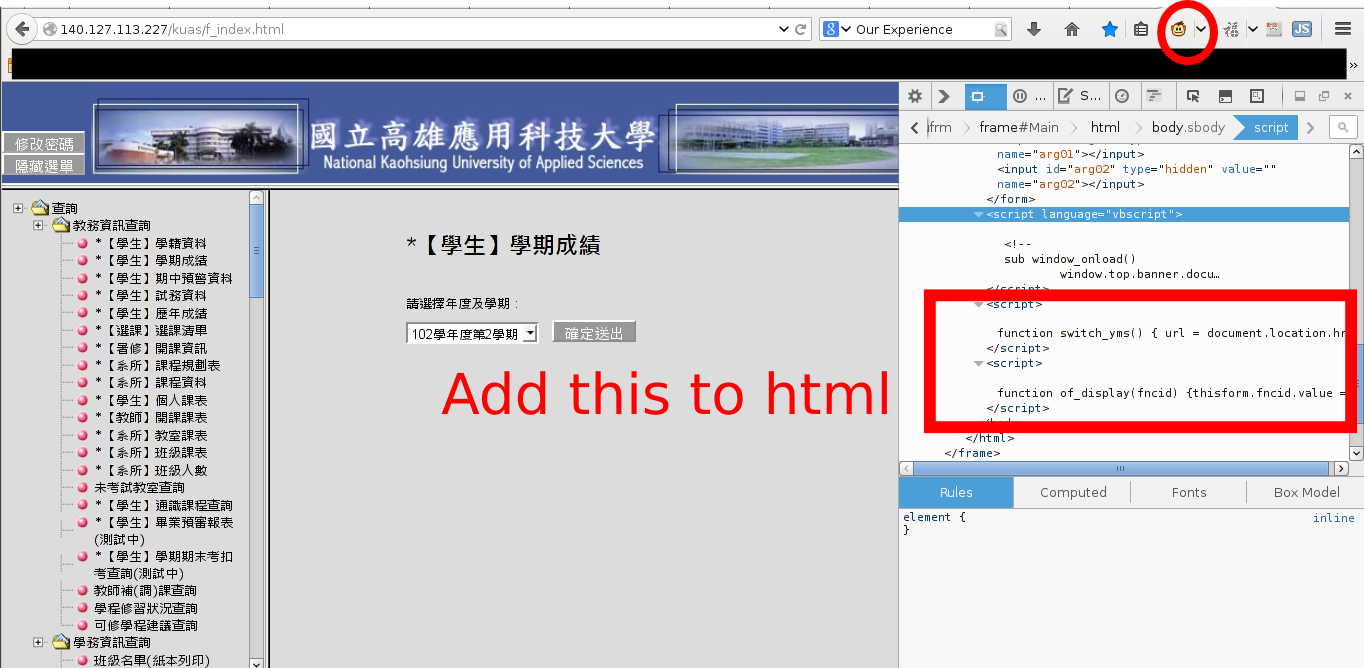
Task: Expand the 學務資訊查詢 folder
Action: [38, 642]
